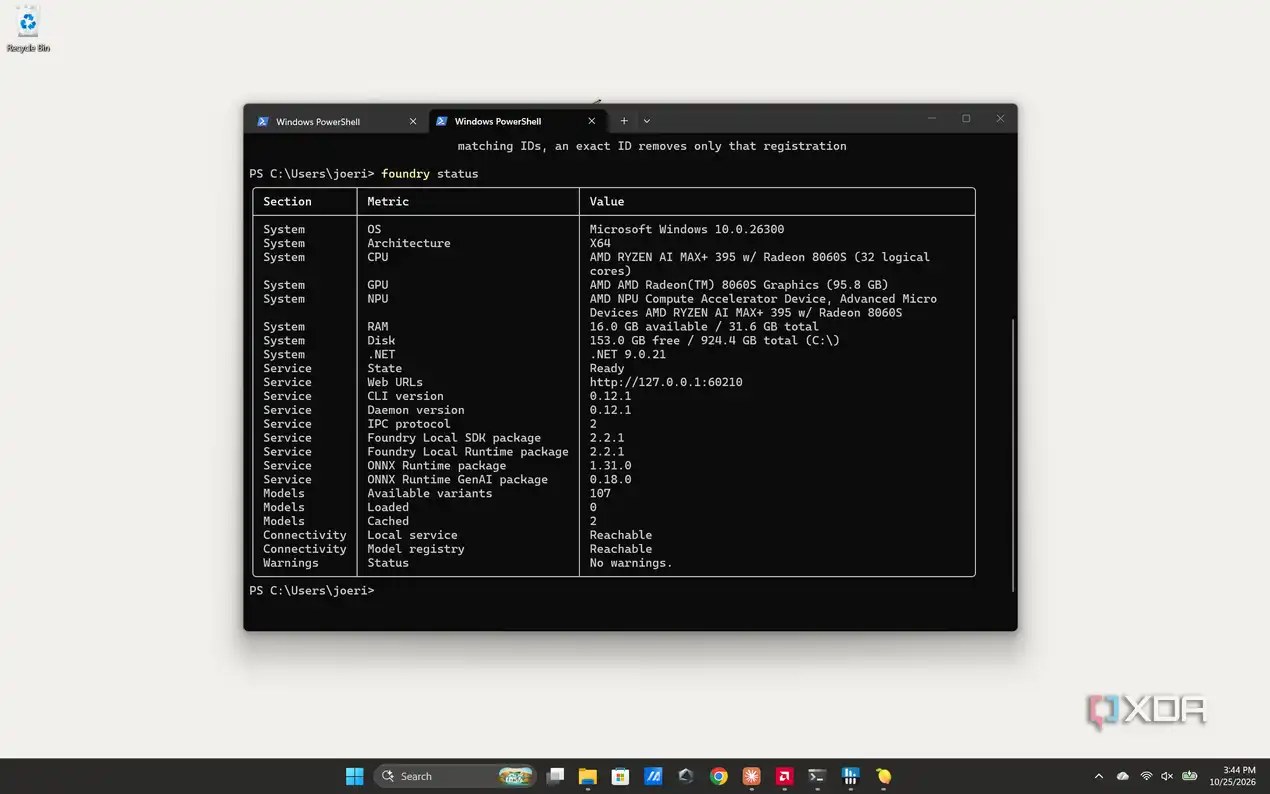Click the 'Foundry Local Runtime package' metric
The height and width of the screenshot is (794, 1270).
[x=468, y=452]
